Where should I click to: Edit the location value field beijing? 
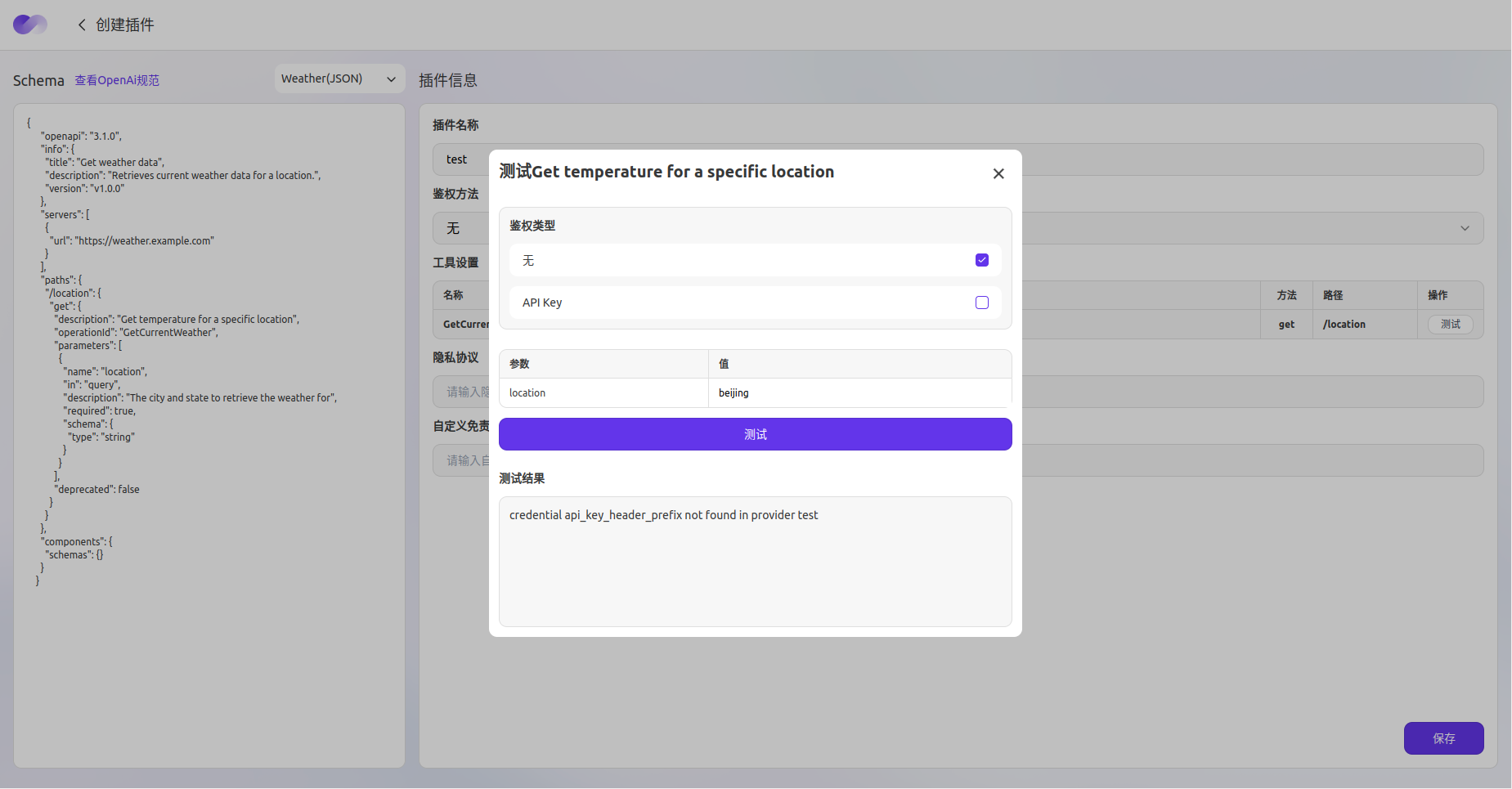click(859, 393)
